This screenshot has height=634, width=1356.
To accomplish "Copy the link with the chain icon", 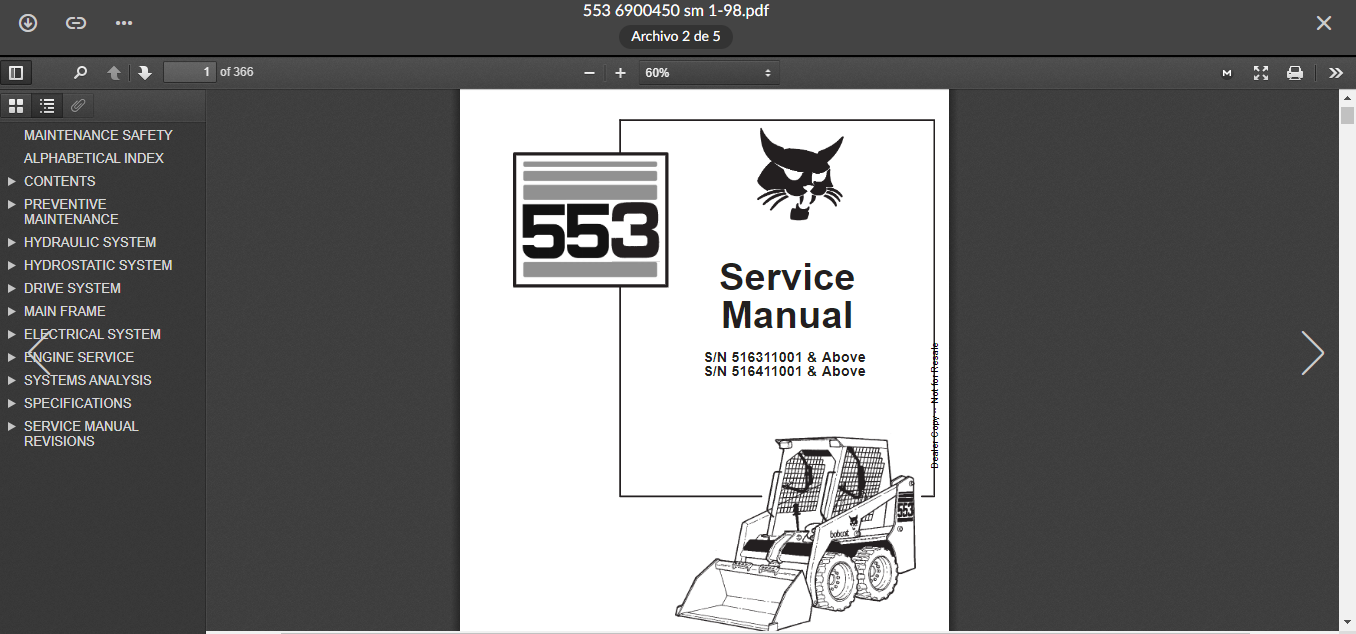I will point(76,23).
